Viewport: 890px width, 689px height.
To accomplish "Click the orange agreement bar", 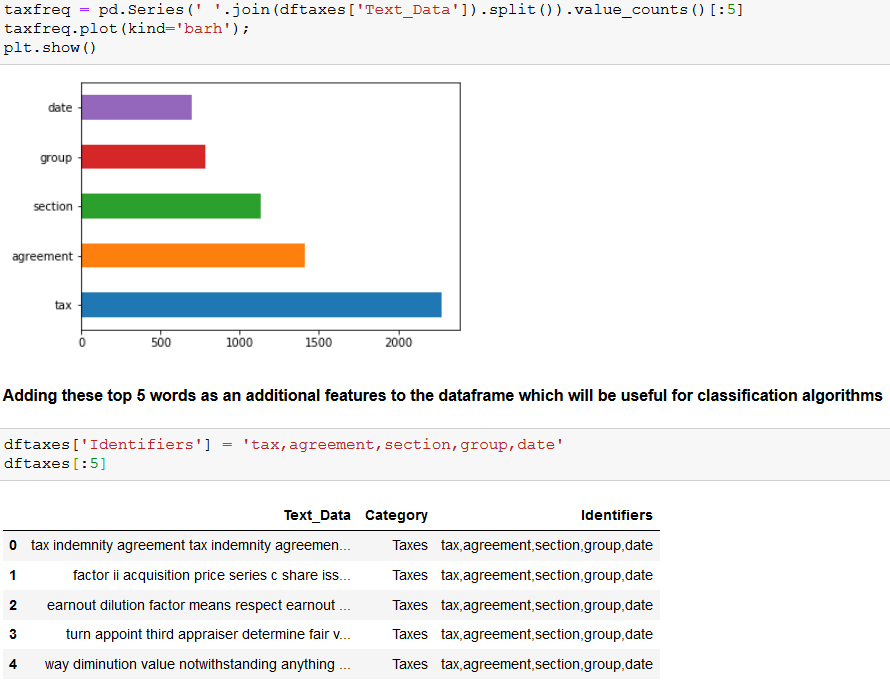I will pyautogui.click(x=193, y=256).
